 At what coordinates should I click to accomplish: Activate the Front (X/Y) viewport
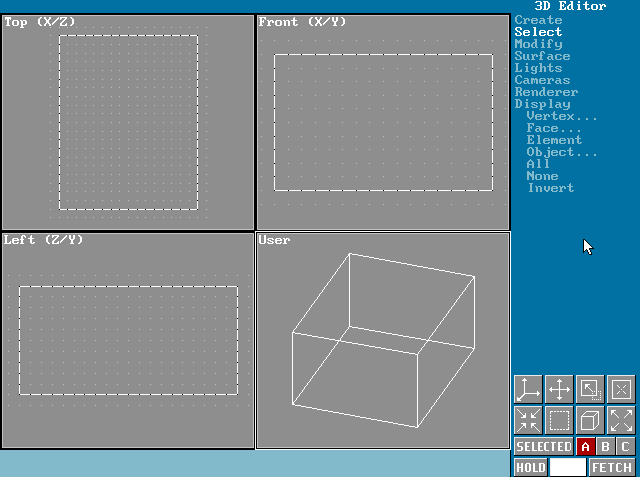pos(383,122)
